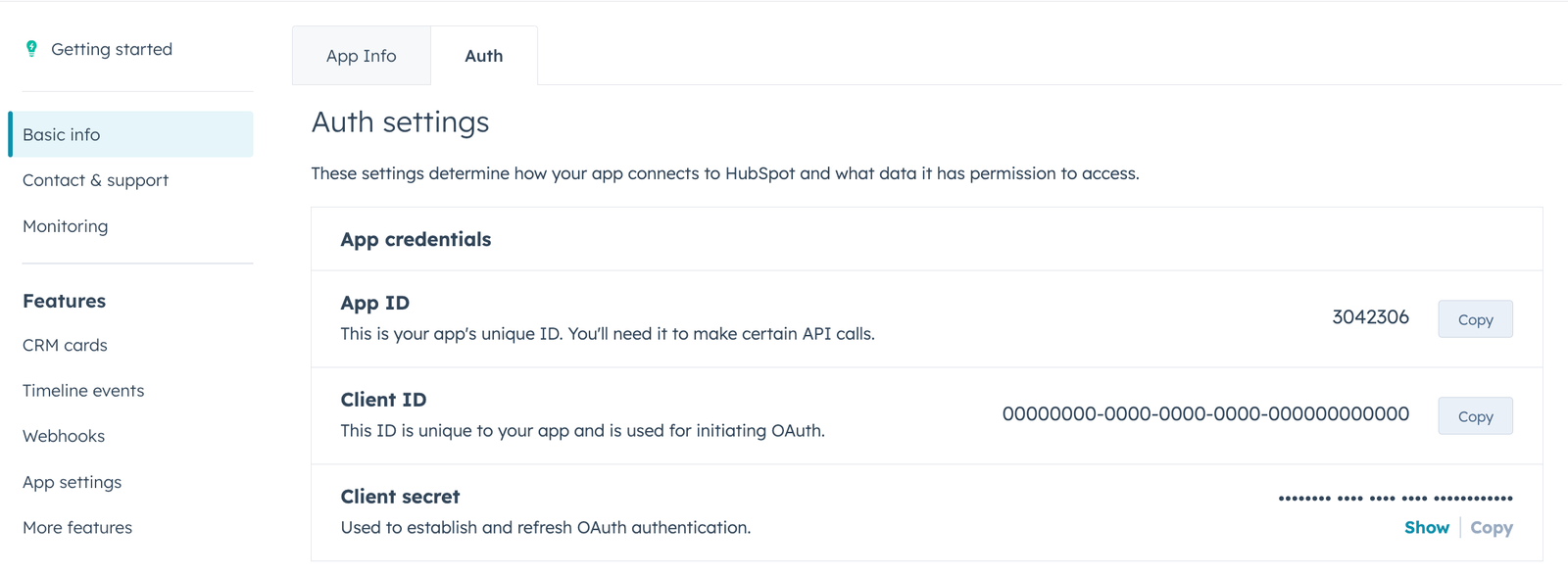1568x575 pixels.
Task: Copy the App ID value
Action: coord(1475,318)
